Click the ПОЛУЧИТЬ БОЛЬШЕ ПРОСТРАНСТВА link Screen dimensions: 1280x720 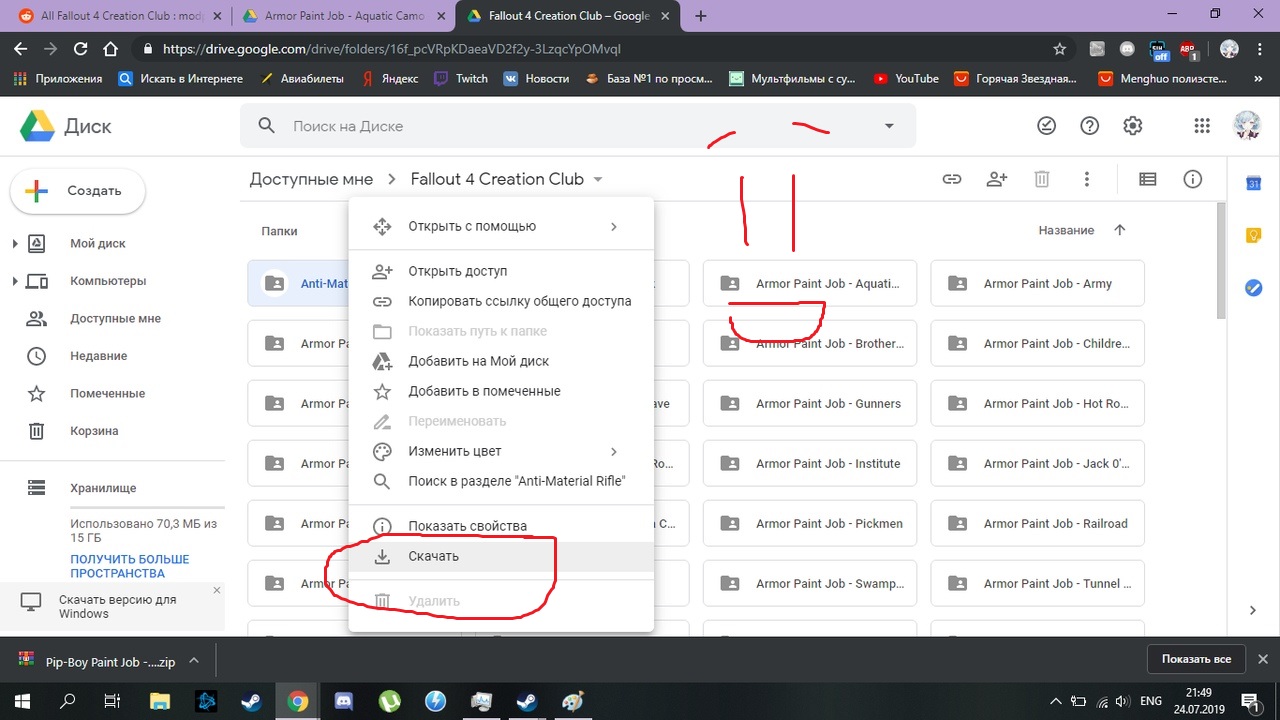(130, 566)
